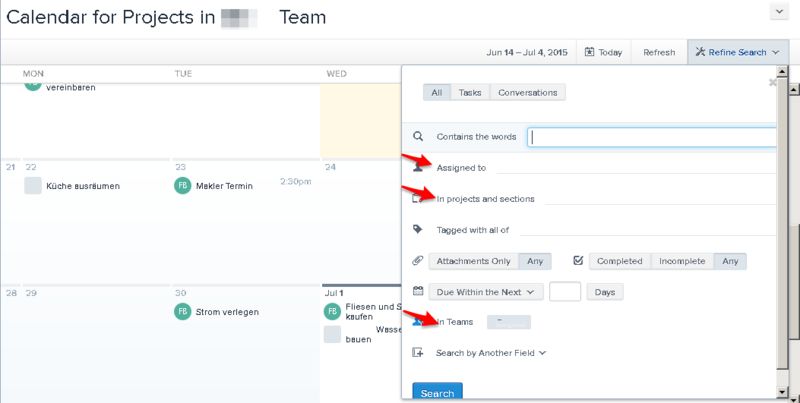Click the paperclip attachments icon
800x403 pixels.
point(418,261)
